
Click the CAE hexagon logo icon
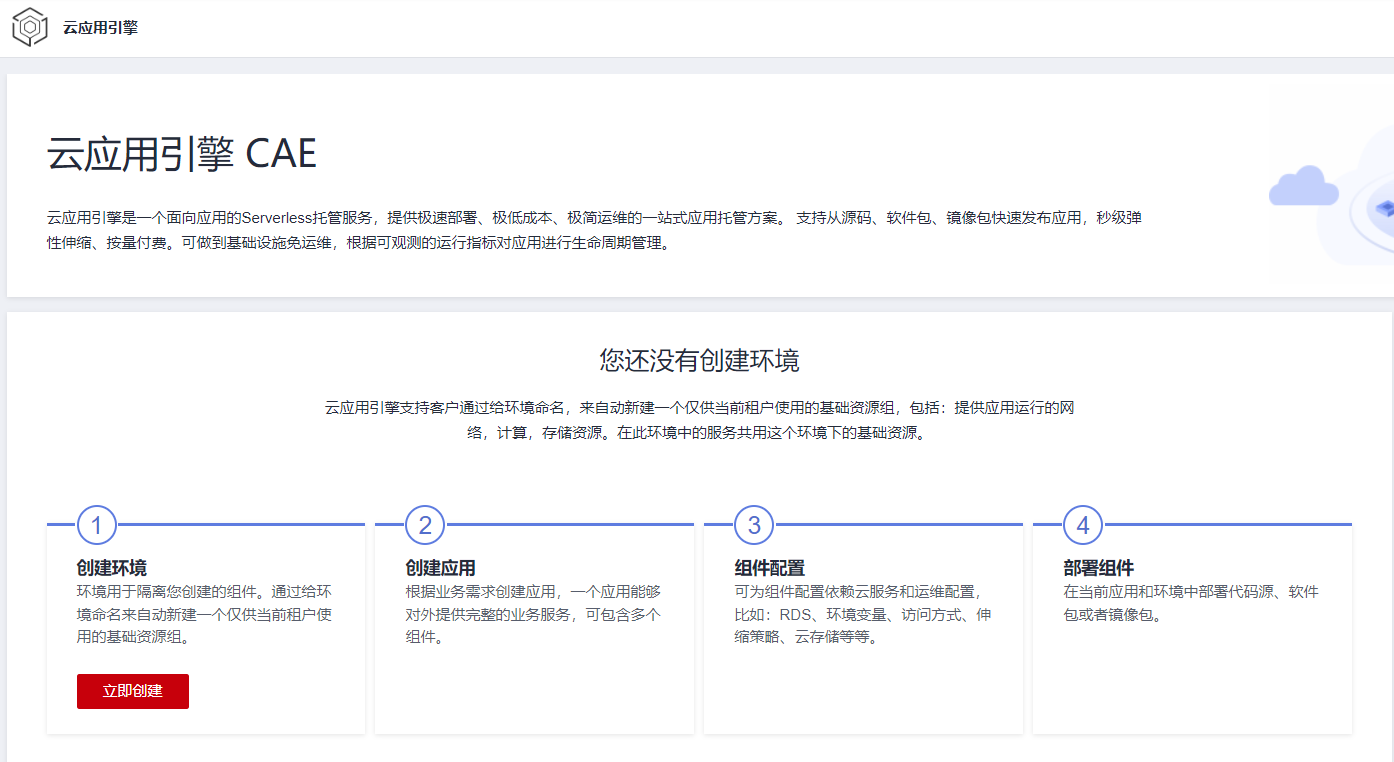click(x=30, y=27)
